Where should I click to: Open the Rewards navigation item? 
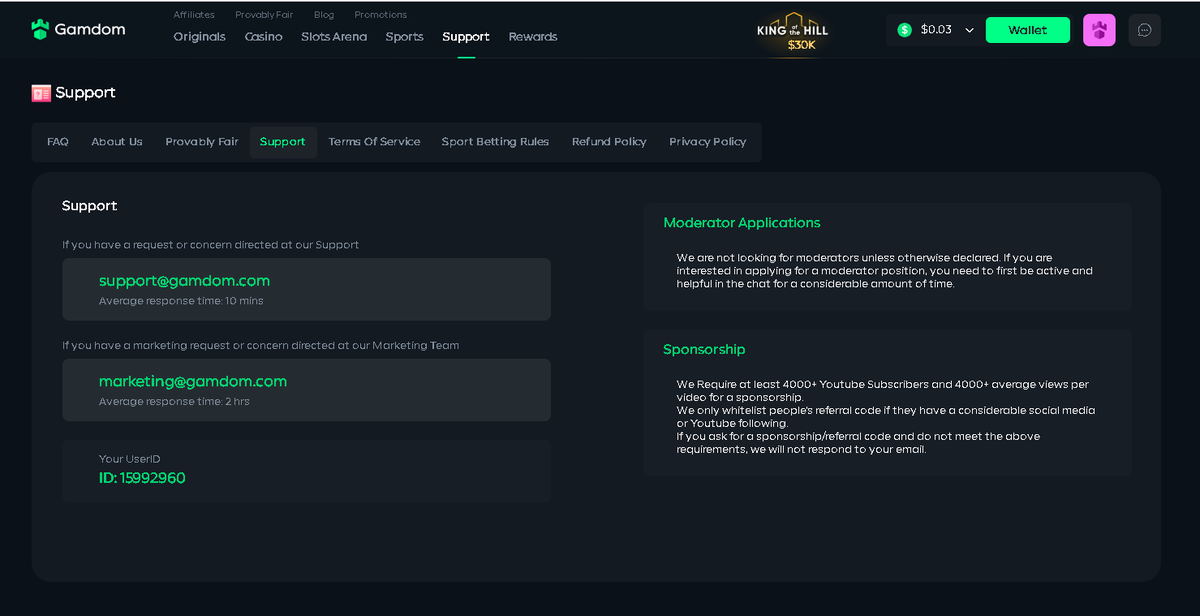pos(533,37)
